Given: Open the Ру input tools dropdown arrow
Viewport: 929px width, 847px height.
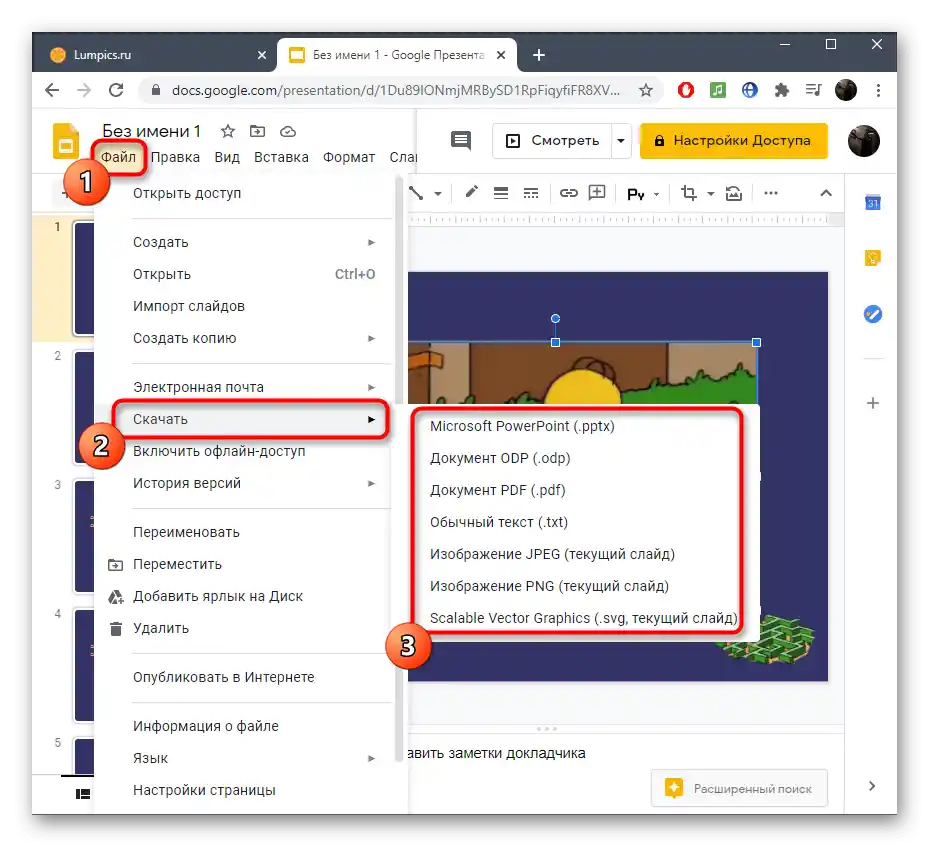Looking at the screenshot, I should (x=656, y=194).
